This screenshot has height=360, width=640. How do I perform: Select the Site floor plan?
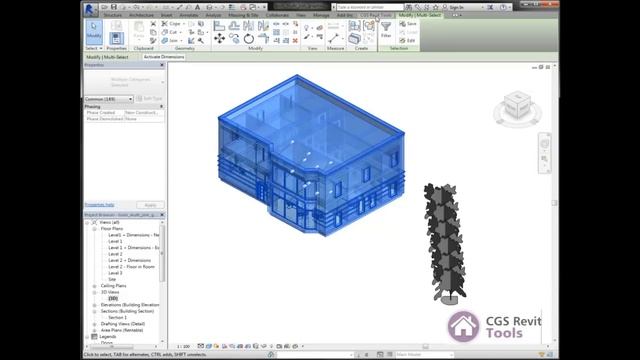pyautogui.click(x=112, y=280)
